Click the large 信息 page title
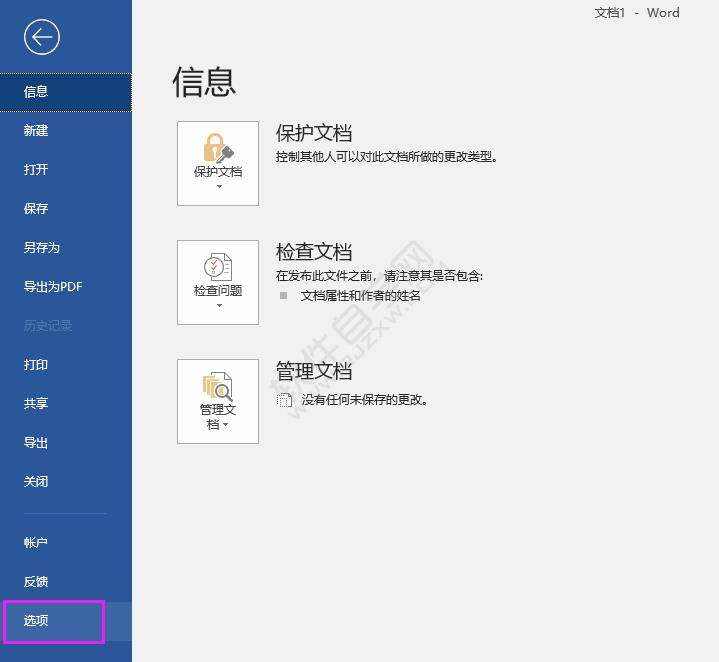 click(204, 83)
